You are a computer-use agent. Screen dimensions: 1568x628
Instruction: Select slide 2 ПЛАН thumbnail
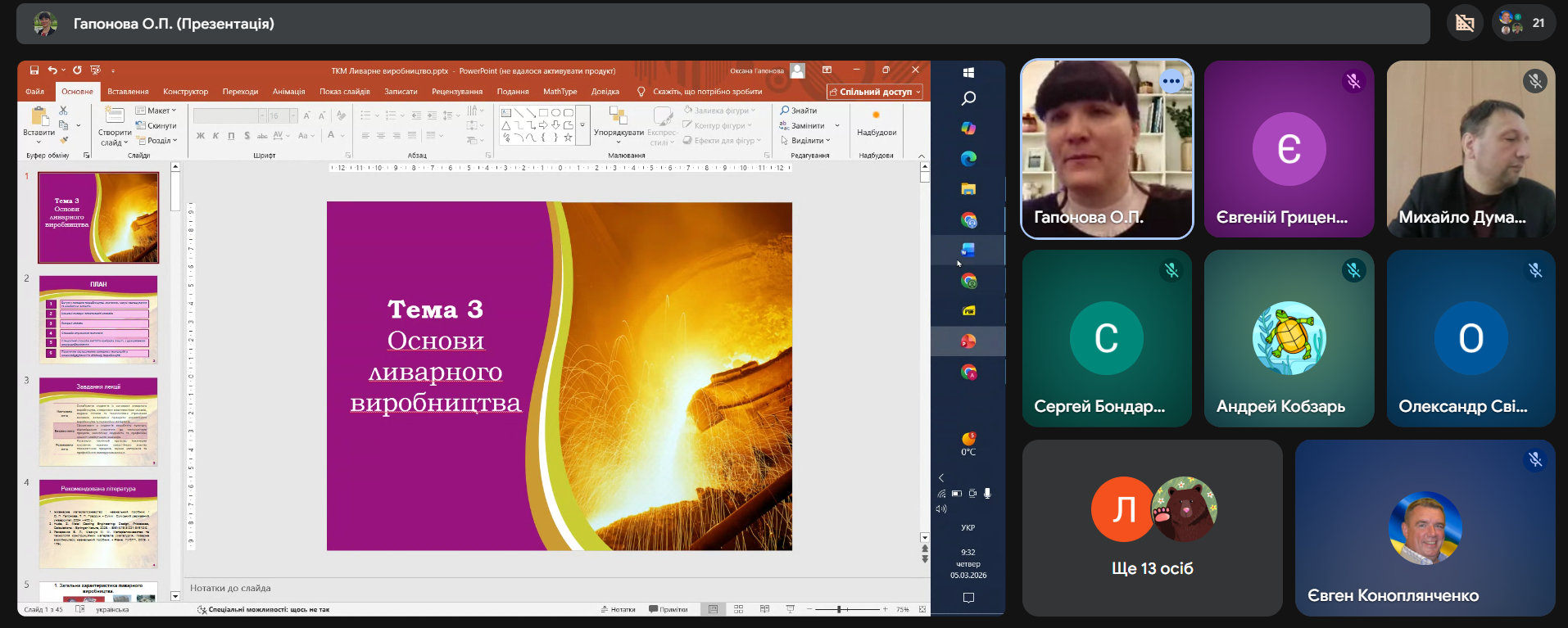click(x=98, y=319)
